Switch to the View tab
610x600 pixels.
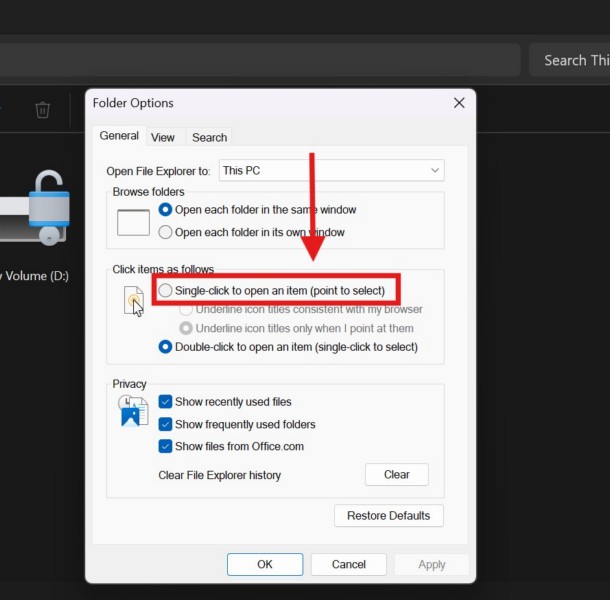tap(163, 137)
